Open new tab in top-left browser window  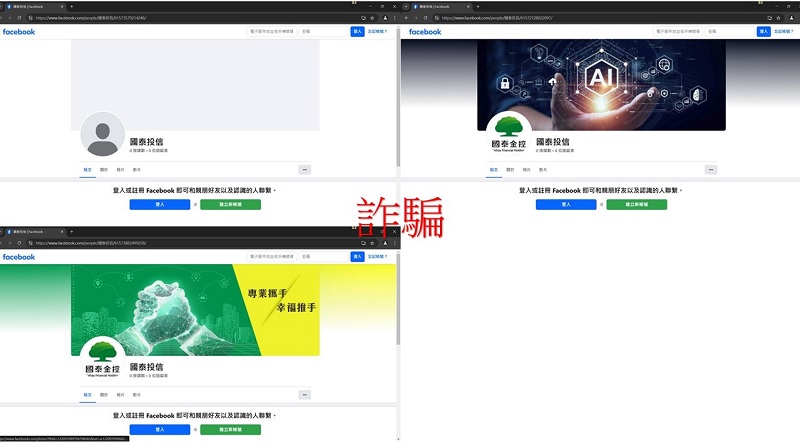(71, 7)
